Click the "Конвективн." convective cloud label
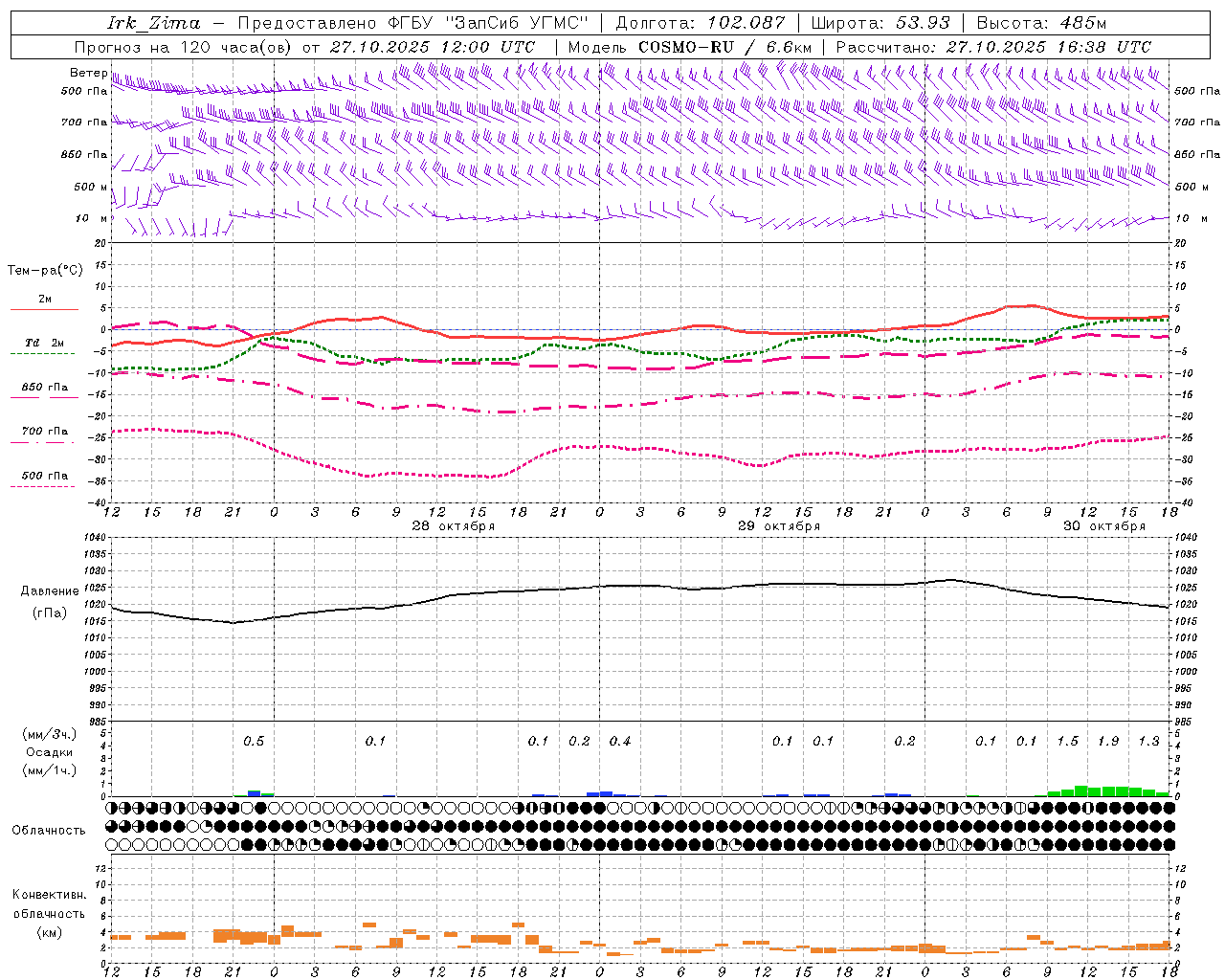1225x980 pixels. (50, 895)
